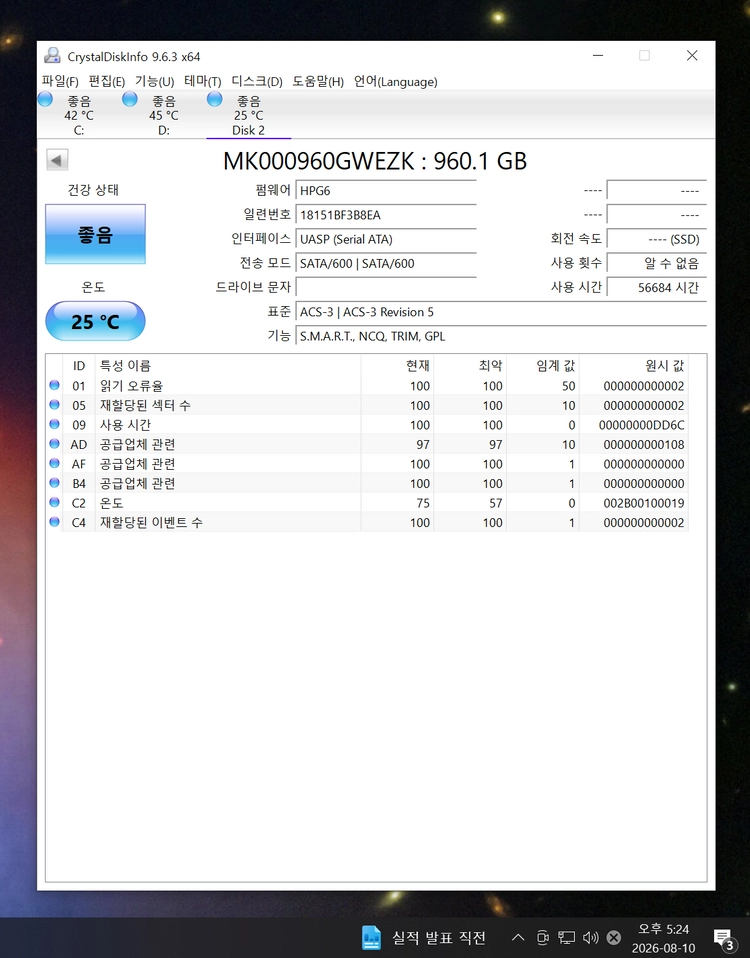Click status orb of row C2 온도

click(54, 502)
